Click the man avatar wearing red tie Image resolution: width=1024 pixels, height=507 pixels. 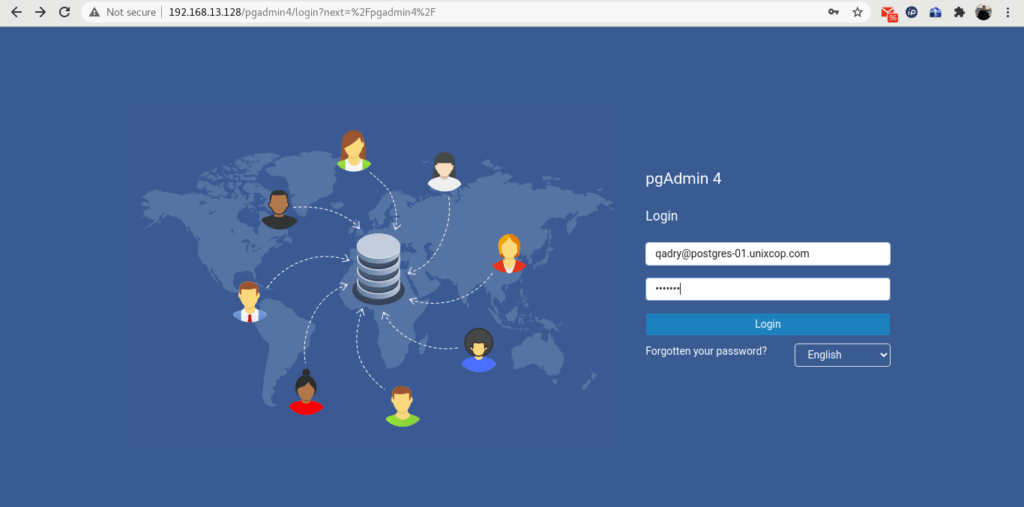coord(249,302)
